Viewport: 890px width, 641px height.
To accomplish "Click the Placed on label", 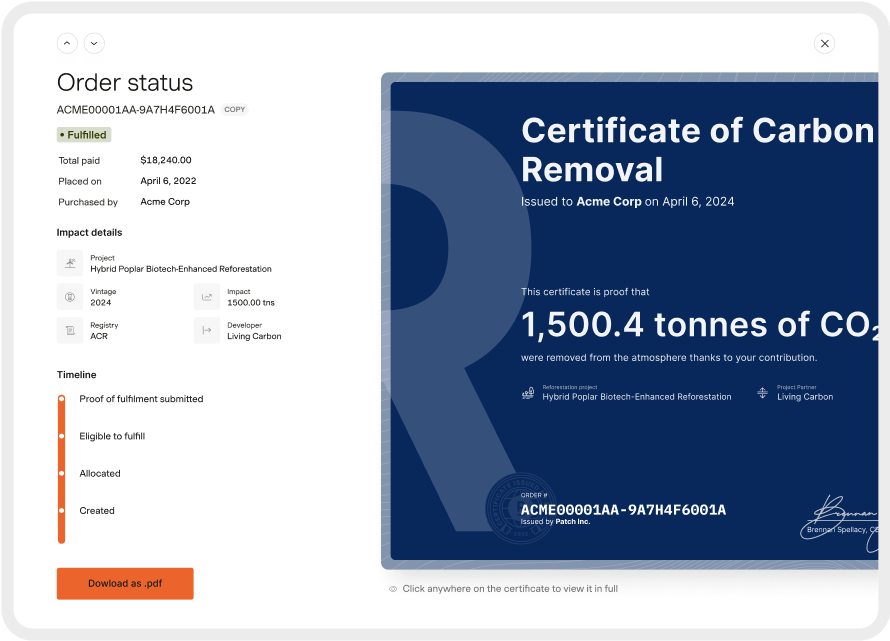I will [x=80, y=181].
